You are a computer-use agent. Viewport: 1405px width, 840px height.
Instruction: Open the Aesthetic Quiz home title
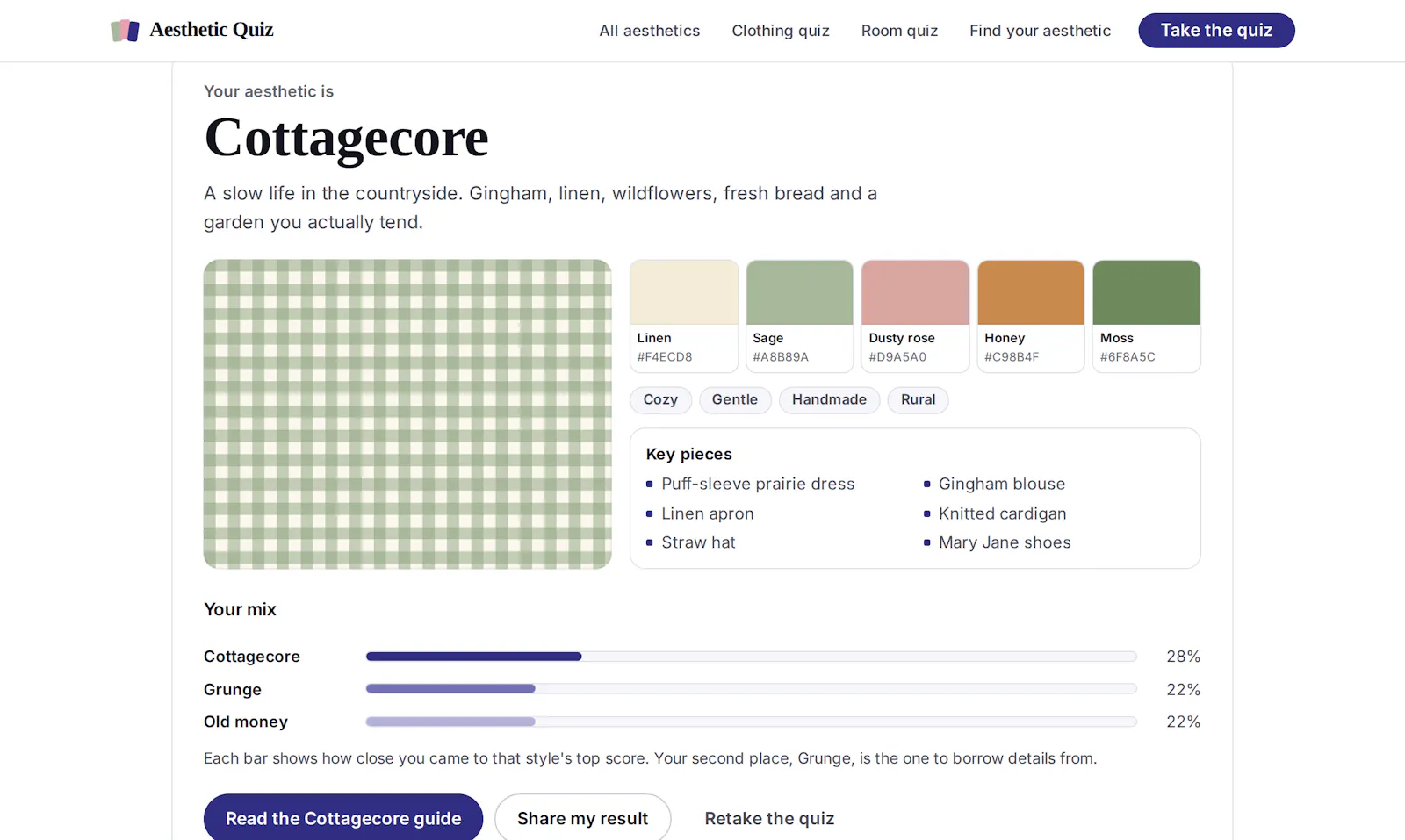coord(212,30)
